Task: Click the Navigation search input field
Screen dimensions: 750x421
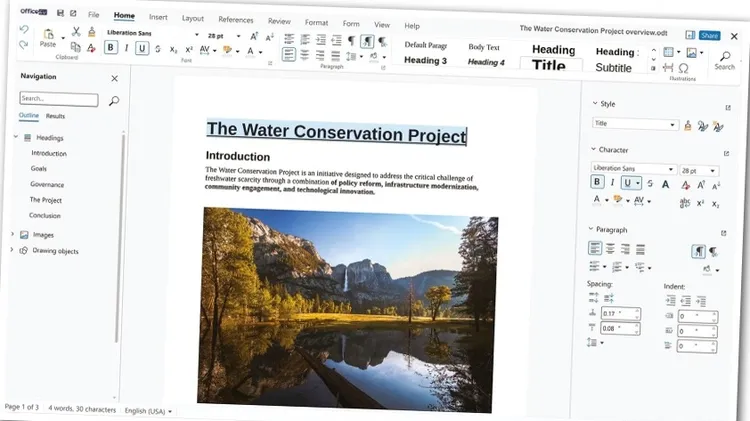Action: pos(58,99)
